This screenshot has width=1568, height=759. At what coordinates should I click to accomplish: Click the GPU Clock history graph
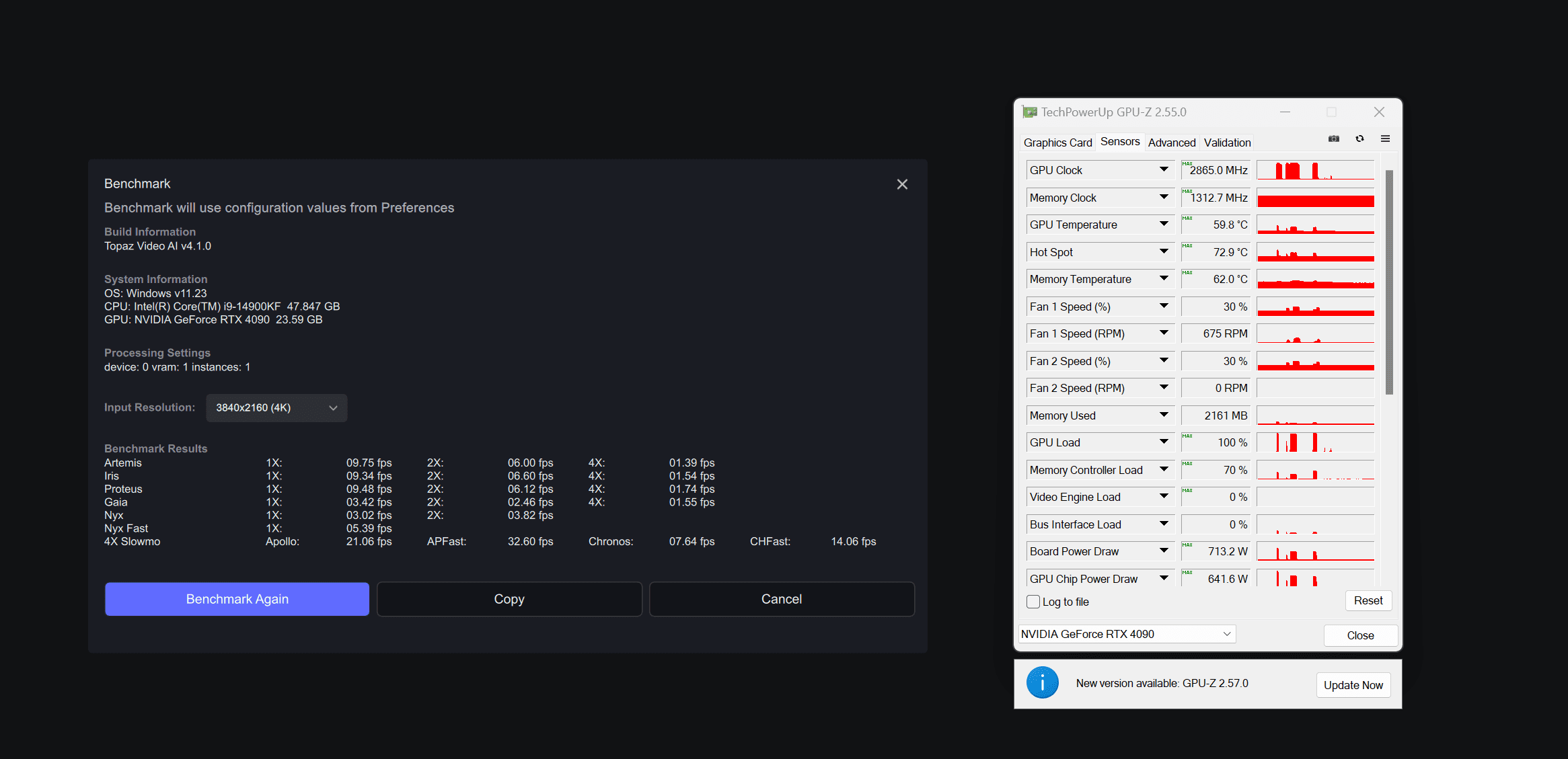tap(1315, 170)
